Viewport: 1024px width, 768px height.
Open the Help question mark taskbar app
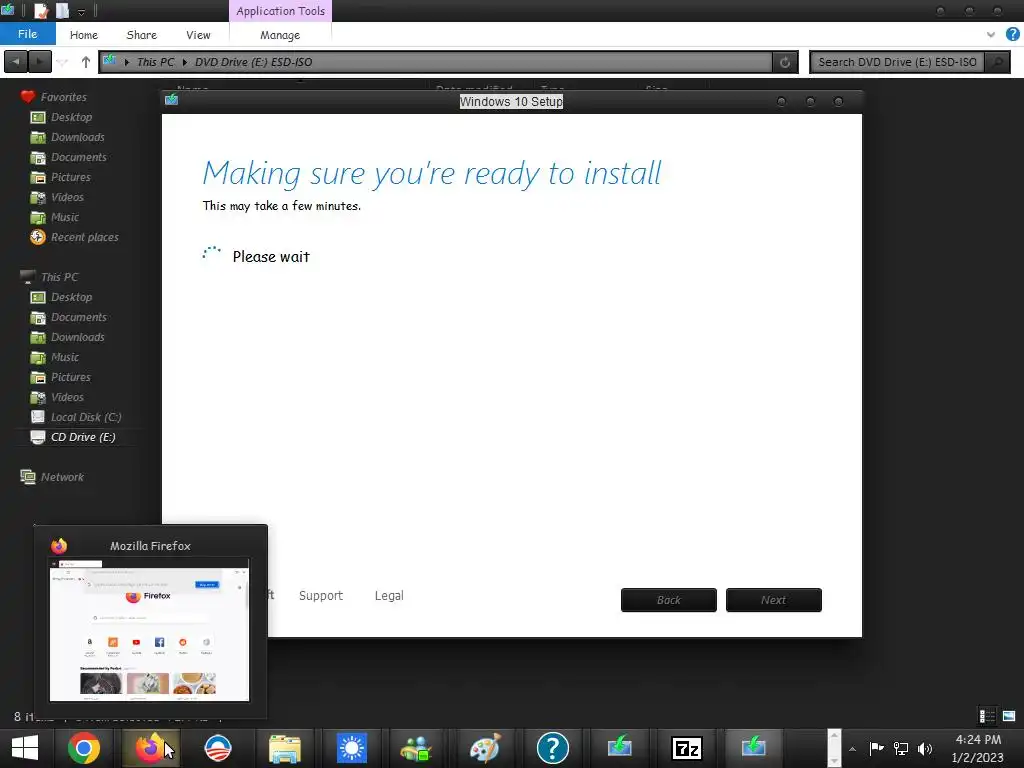tap(552, 748)
